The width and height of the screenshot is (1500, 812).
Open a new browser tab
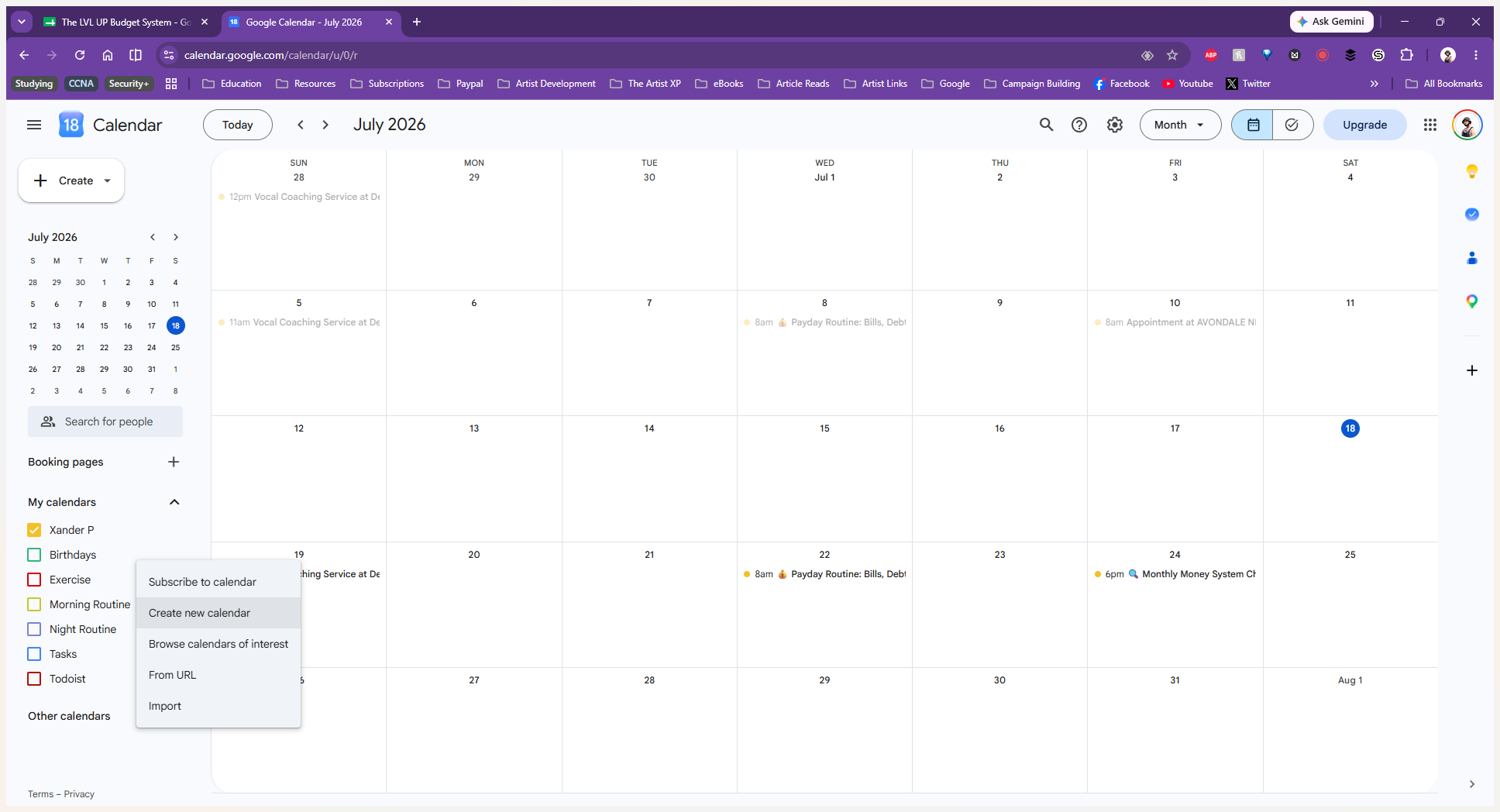[x=417, y=22]
